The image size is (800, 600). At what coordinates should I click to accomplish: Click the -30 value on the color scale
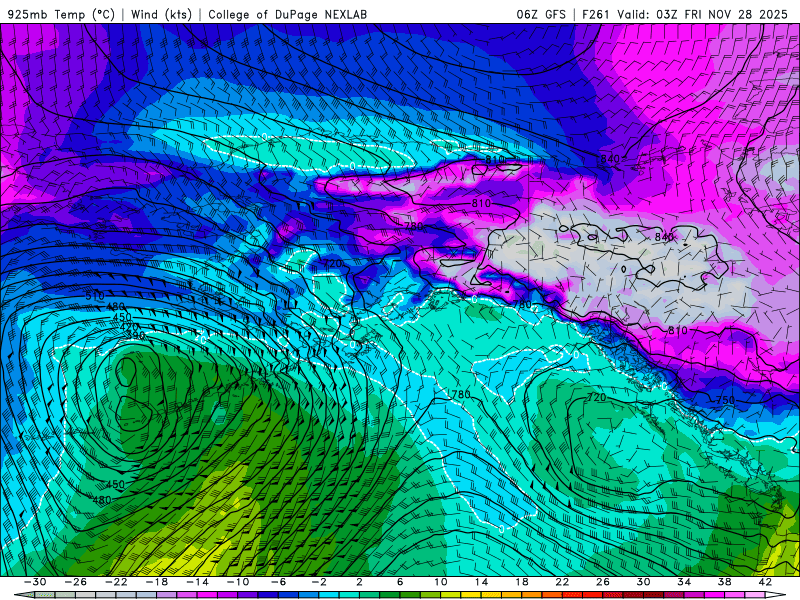[35, 582]
